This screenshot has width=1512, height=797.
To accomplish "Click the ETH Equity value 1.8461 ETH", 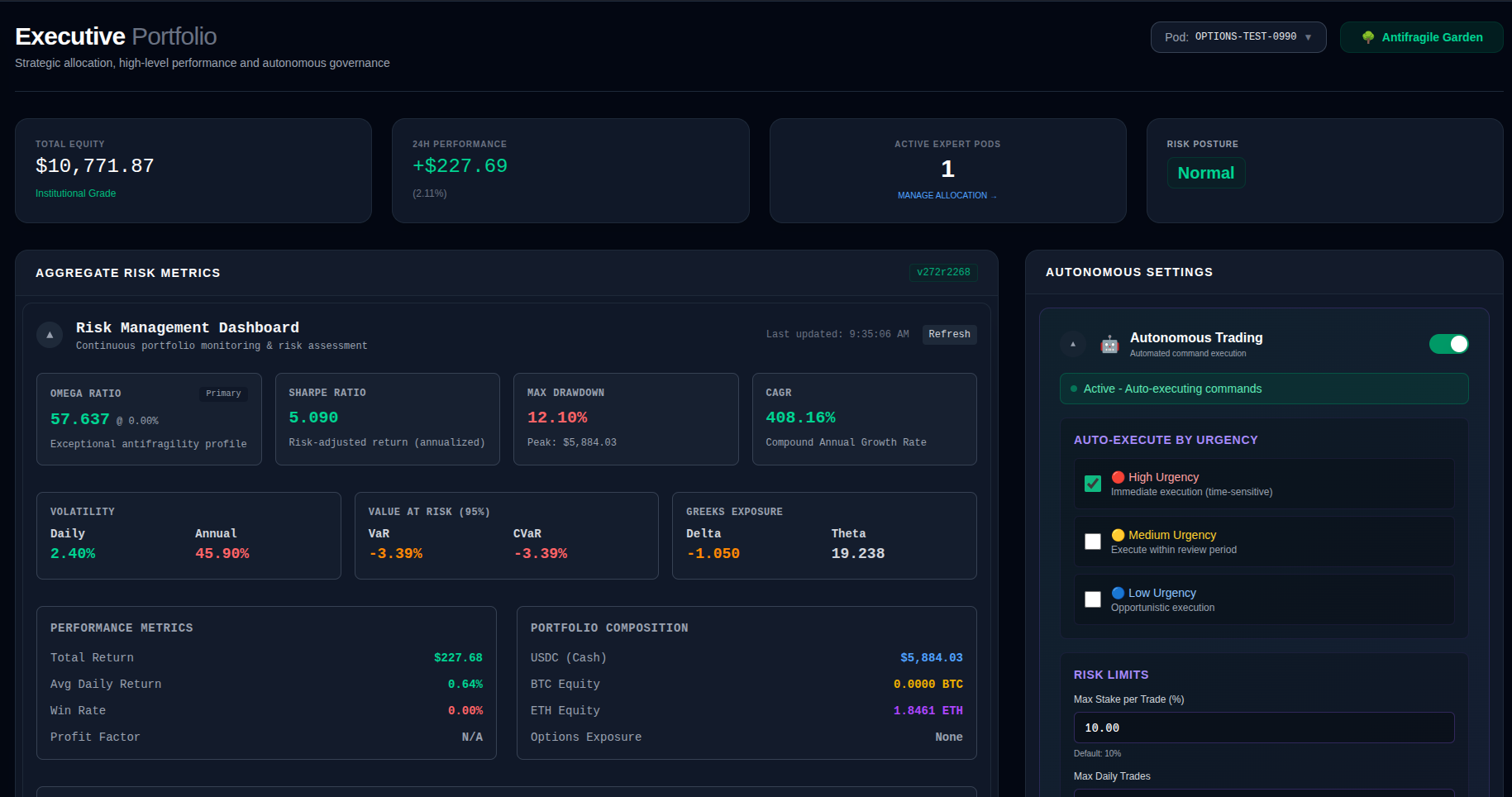I will coord(928,711).
